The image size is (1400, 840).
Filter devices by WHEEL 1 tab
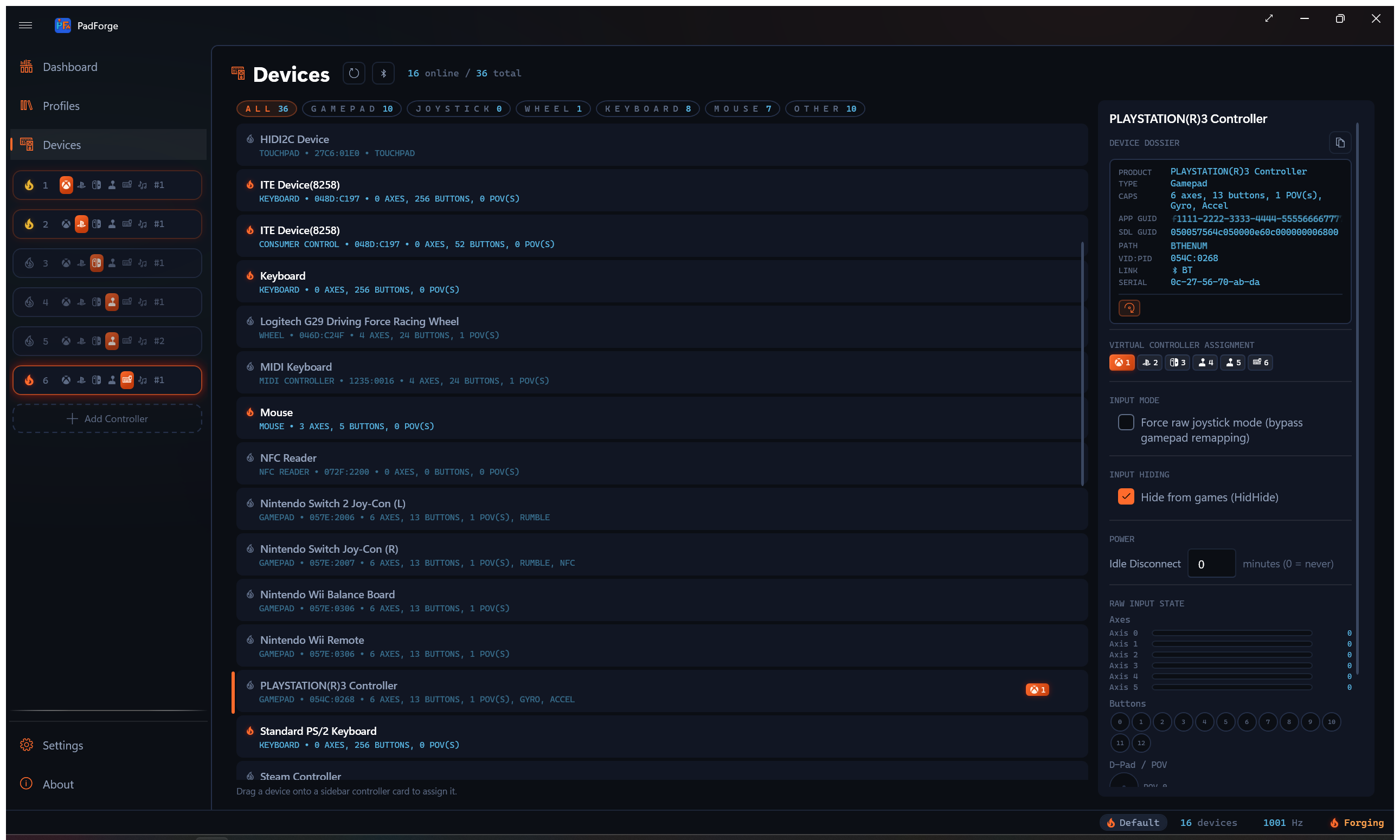(553, 109)
